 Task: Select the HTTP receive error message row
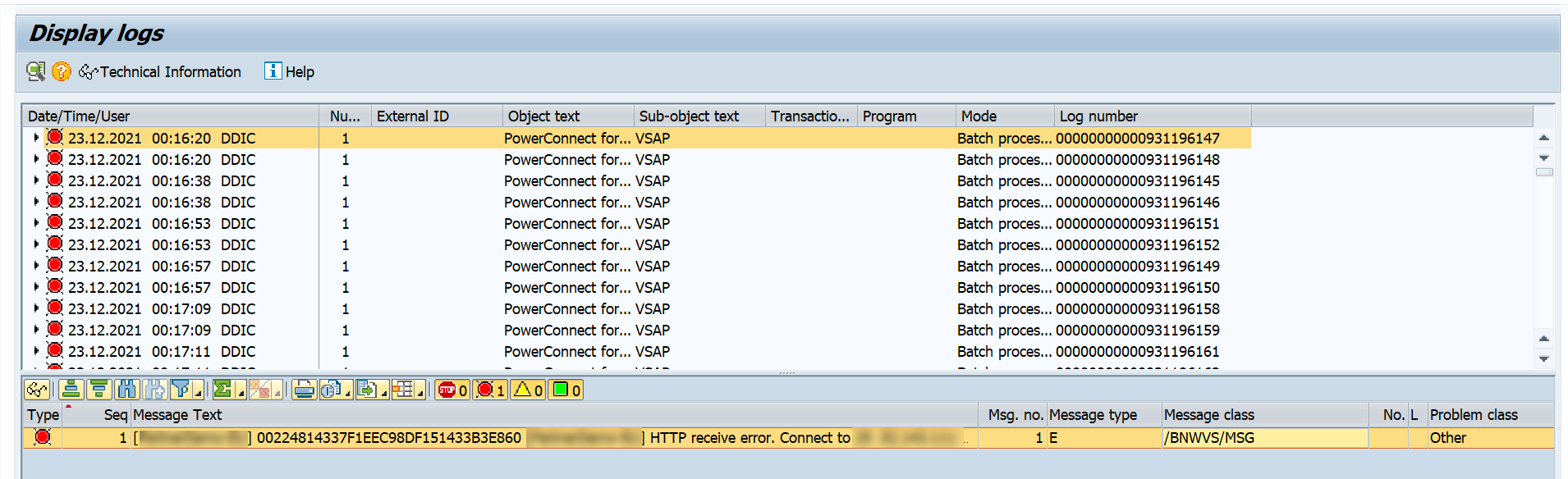[575, 438]
